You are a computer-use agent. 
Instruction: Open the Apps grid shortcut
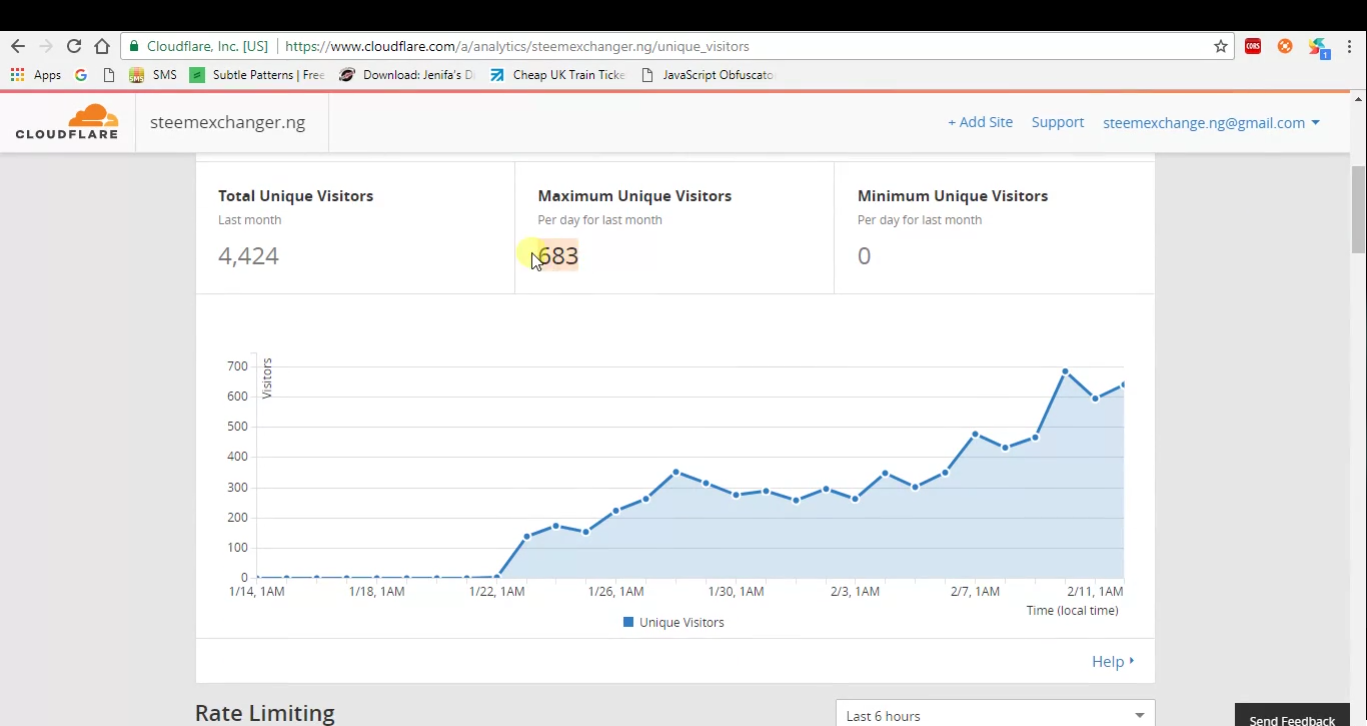(36, 75)
